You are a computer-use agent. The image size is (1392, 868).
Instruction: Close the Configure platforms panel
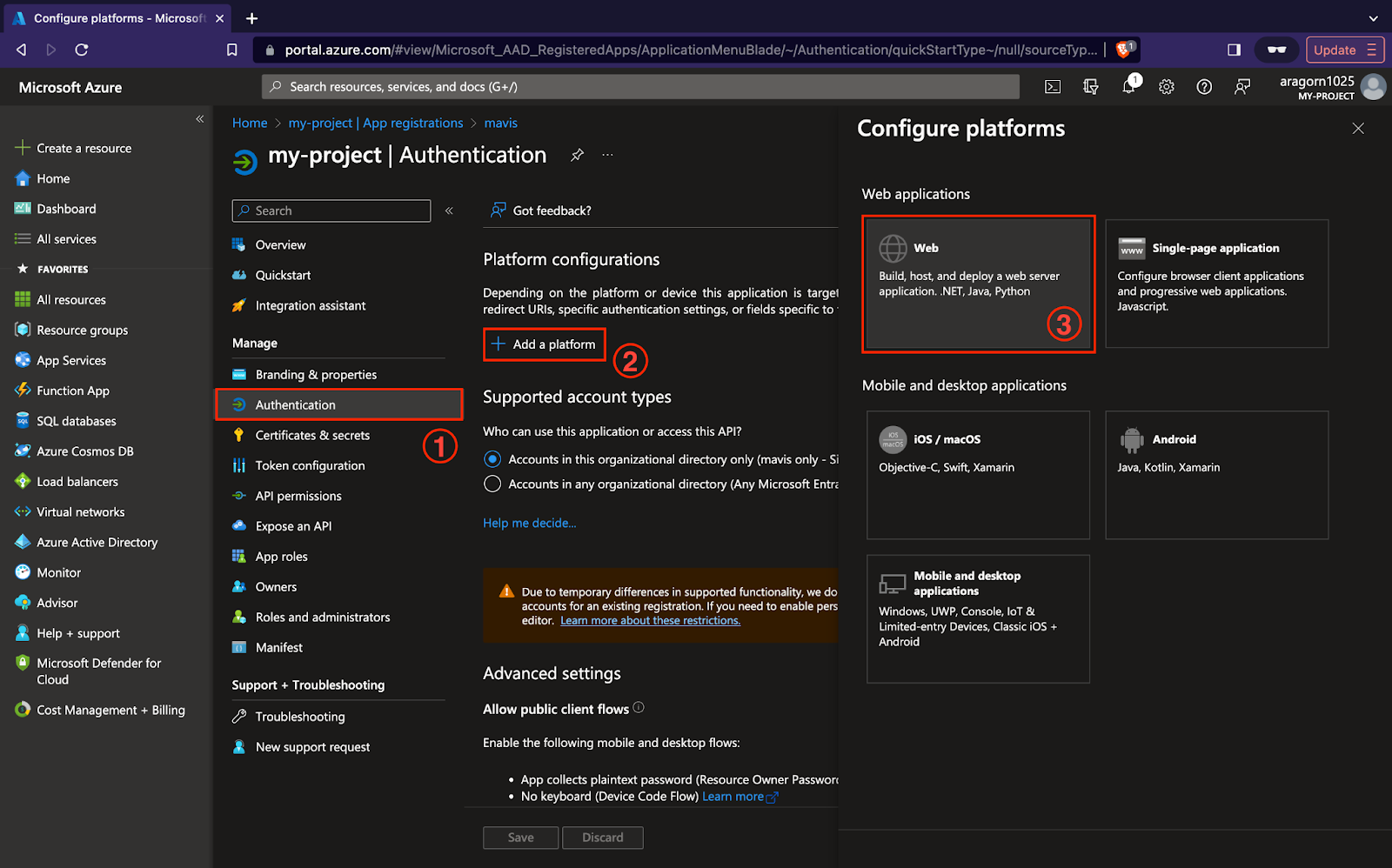(x=1358, y=129)
